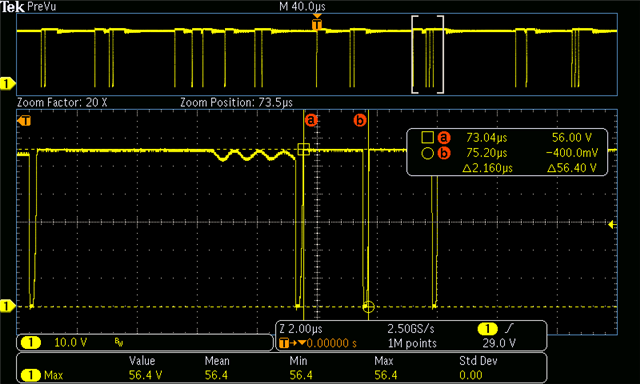Select cursor a marker label
The width and height of the screenshot is (640, 384).
point(311,120)
